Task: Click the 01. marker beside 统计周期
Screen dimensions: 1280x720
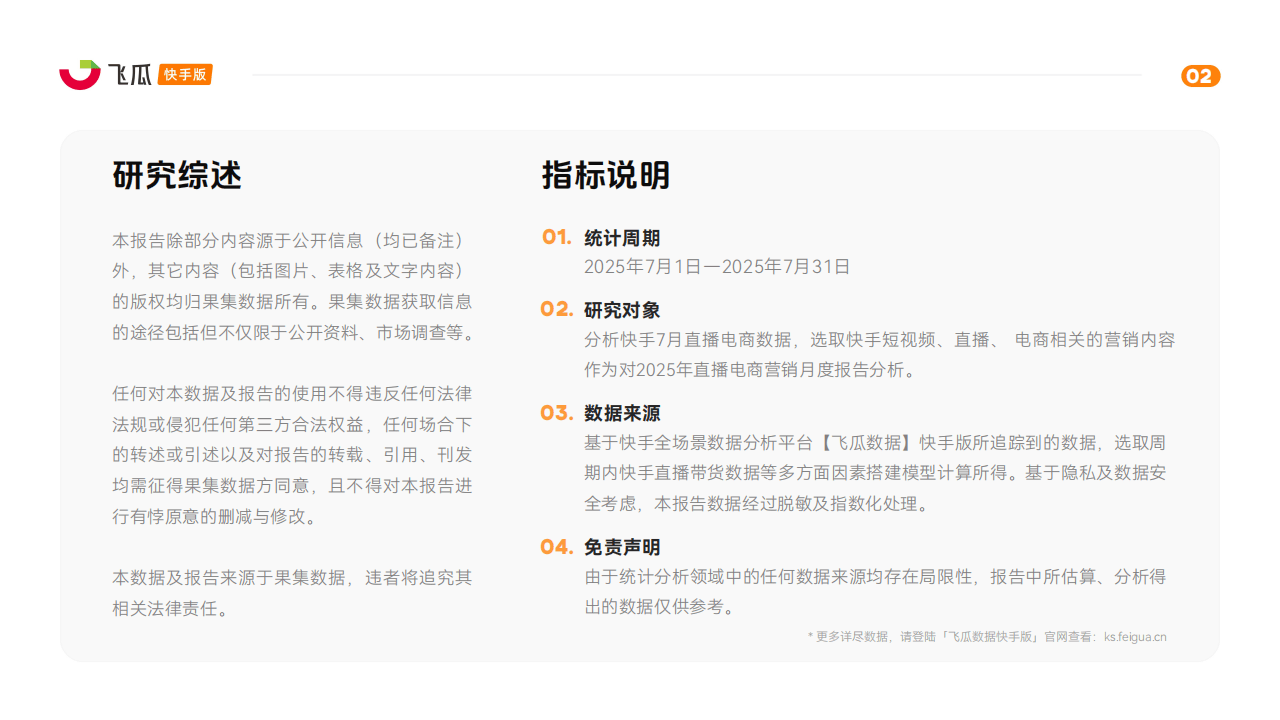Action: [556, 237]
